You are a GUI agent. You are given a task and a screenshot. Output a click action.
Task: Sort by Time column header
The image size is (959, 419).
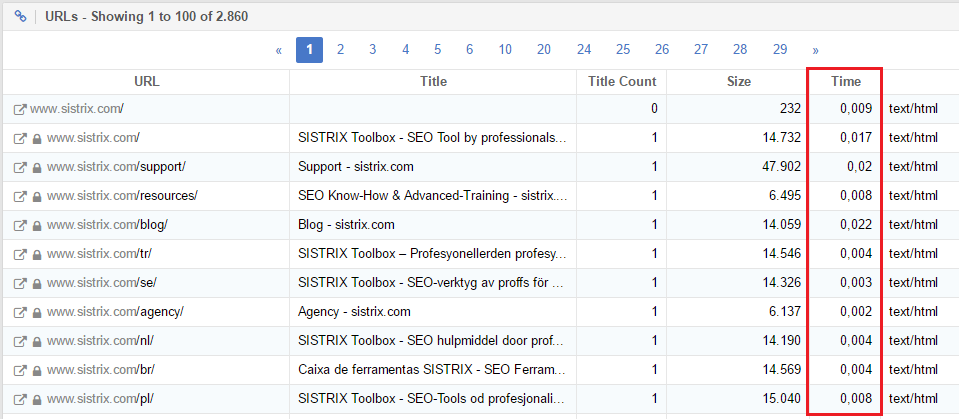(846, 81)
